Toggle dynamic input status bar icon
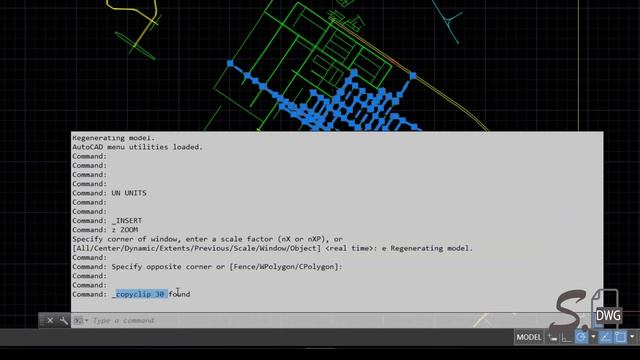This screenshot has width=640, height=360. (x=553, y=337)
